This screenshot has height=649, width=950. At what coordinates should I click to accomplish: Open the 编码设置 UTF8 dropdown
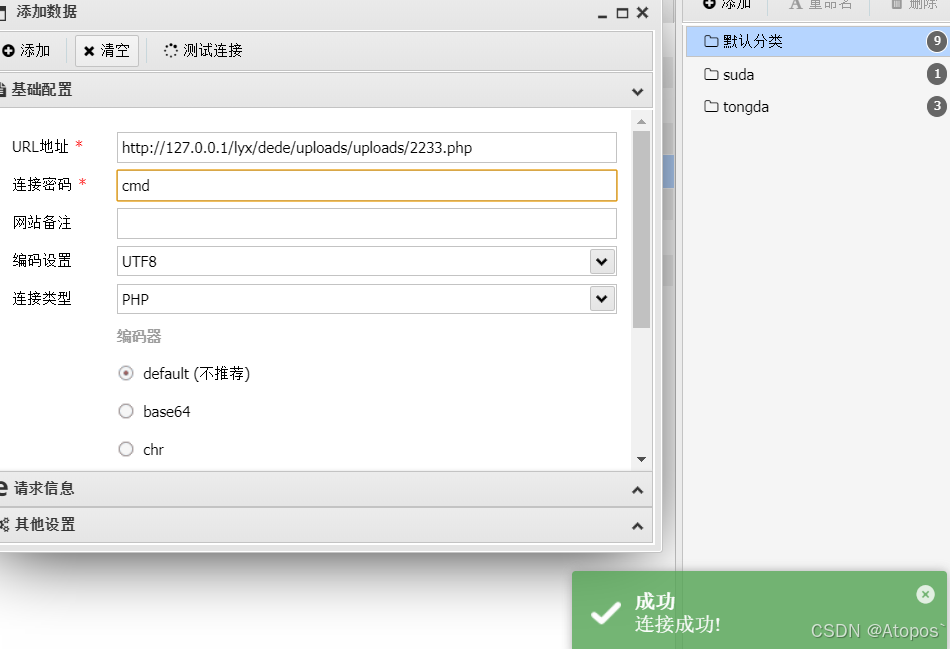(x=601, y=261)
